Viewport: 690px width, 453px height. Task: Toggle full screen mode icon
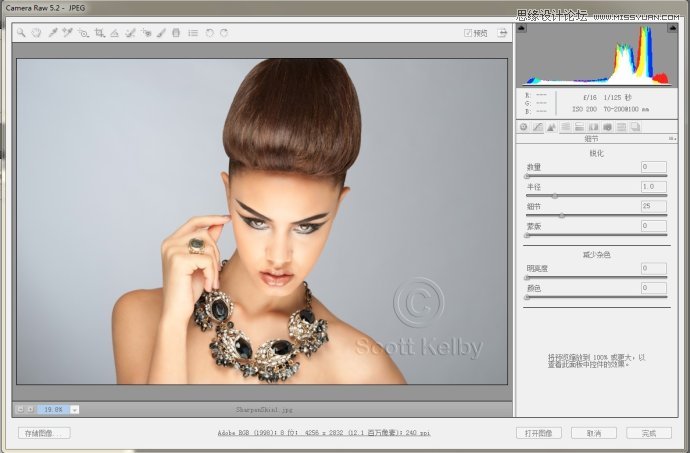point(502,33)
